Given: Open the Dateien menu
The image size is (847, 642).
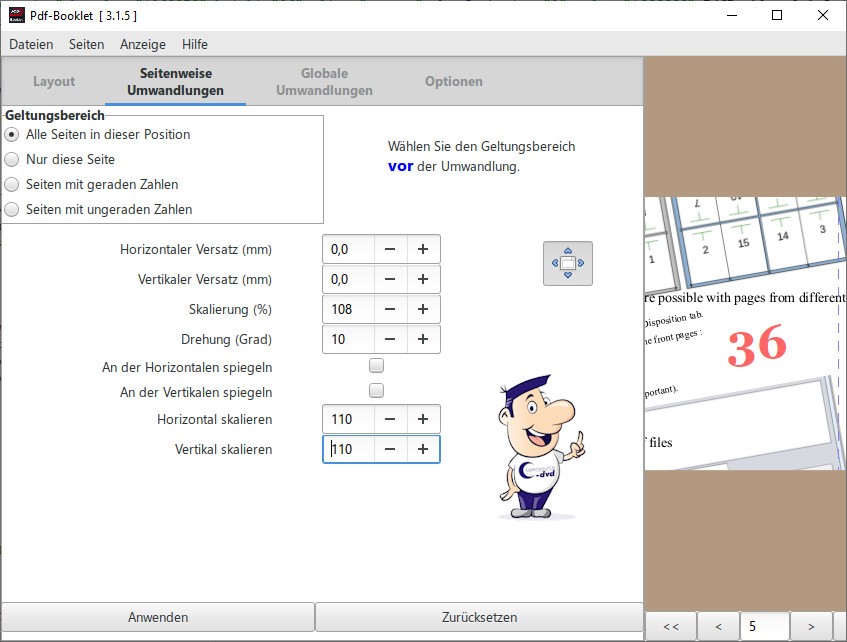Looking at the screenshot, I should tap(31, 44).
